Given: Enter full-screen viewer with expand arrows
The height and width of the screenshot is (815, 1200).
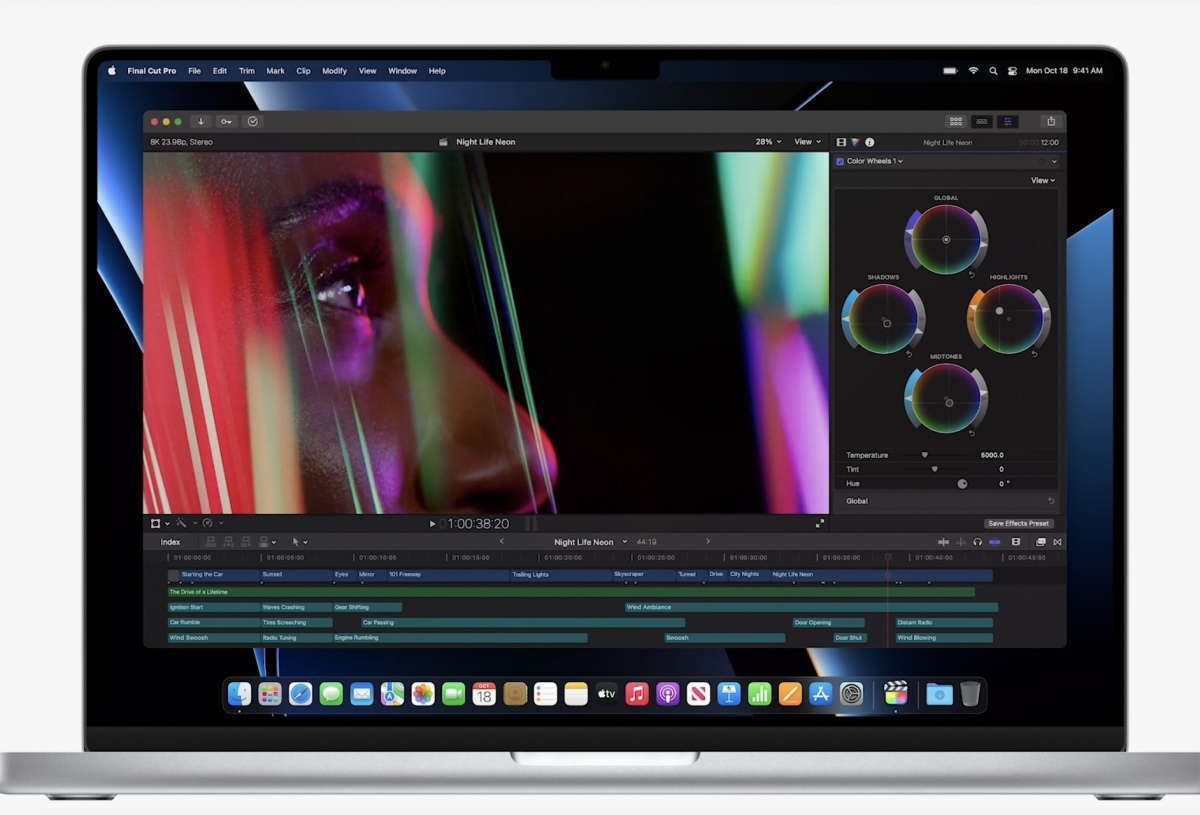Looking at the screenshot, I should 820,523.
